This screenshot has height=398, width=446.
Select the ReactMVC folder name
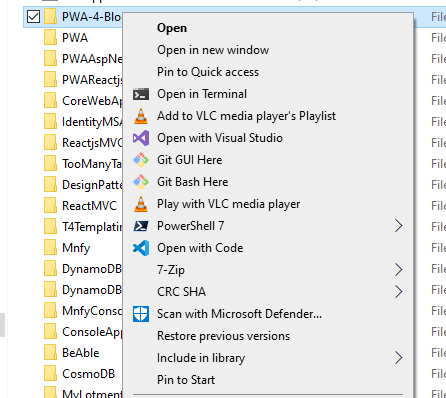click(x=90, y=206)
